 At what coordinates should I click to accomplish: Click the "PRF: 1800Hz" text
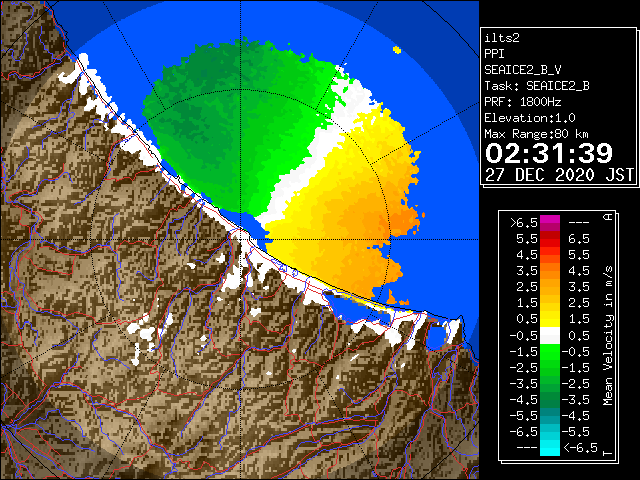pyautogui.click(x=523, y=102)
